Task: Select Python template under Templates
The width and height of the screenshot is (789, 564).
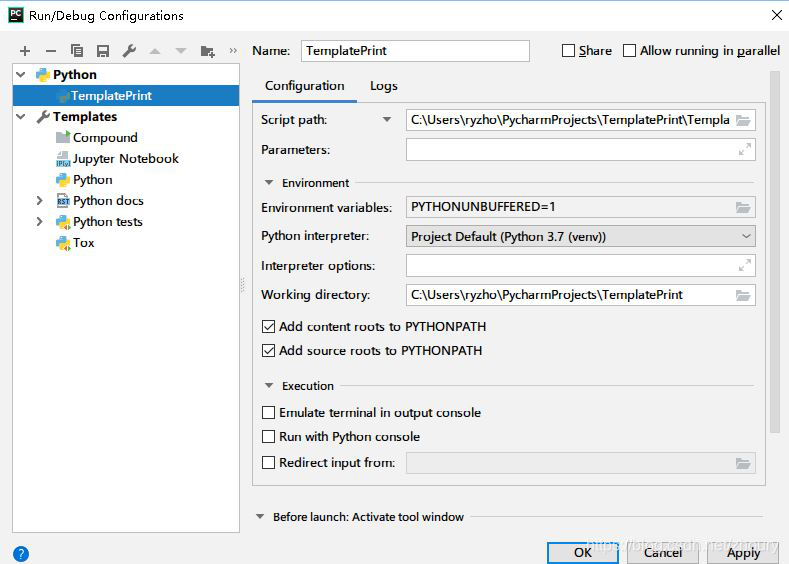Action: coord(93,180)
